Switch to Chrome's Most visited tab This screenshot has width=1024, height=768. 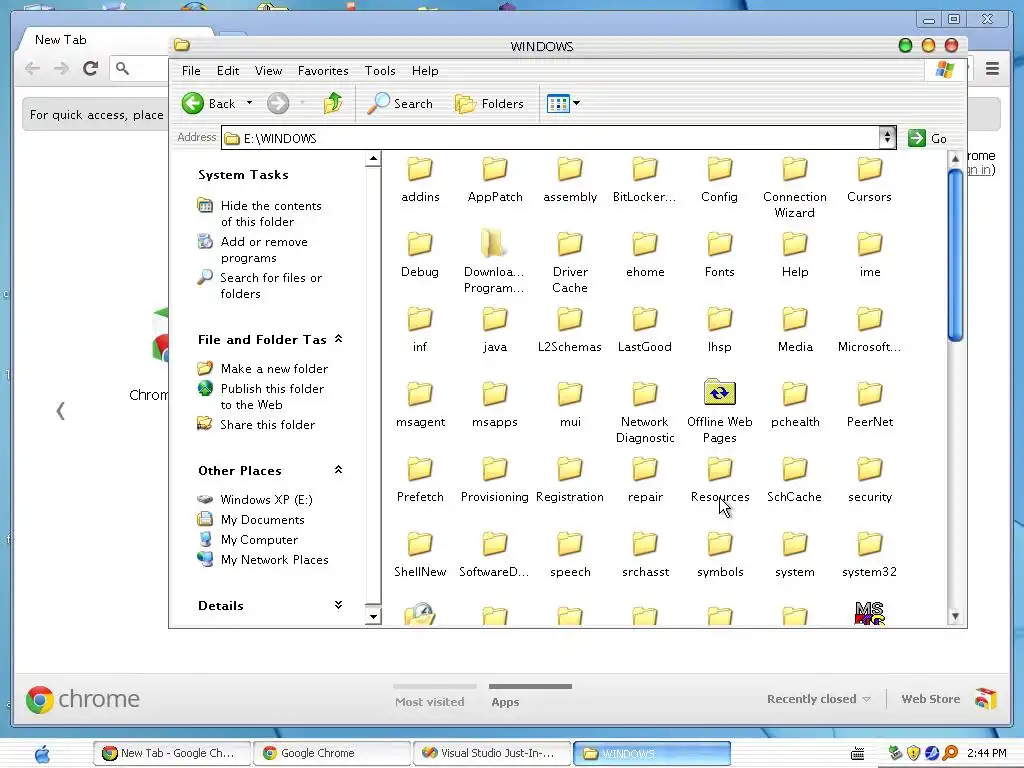430,701
